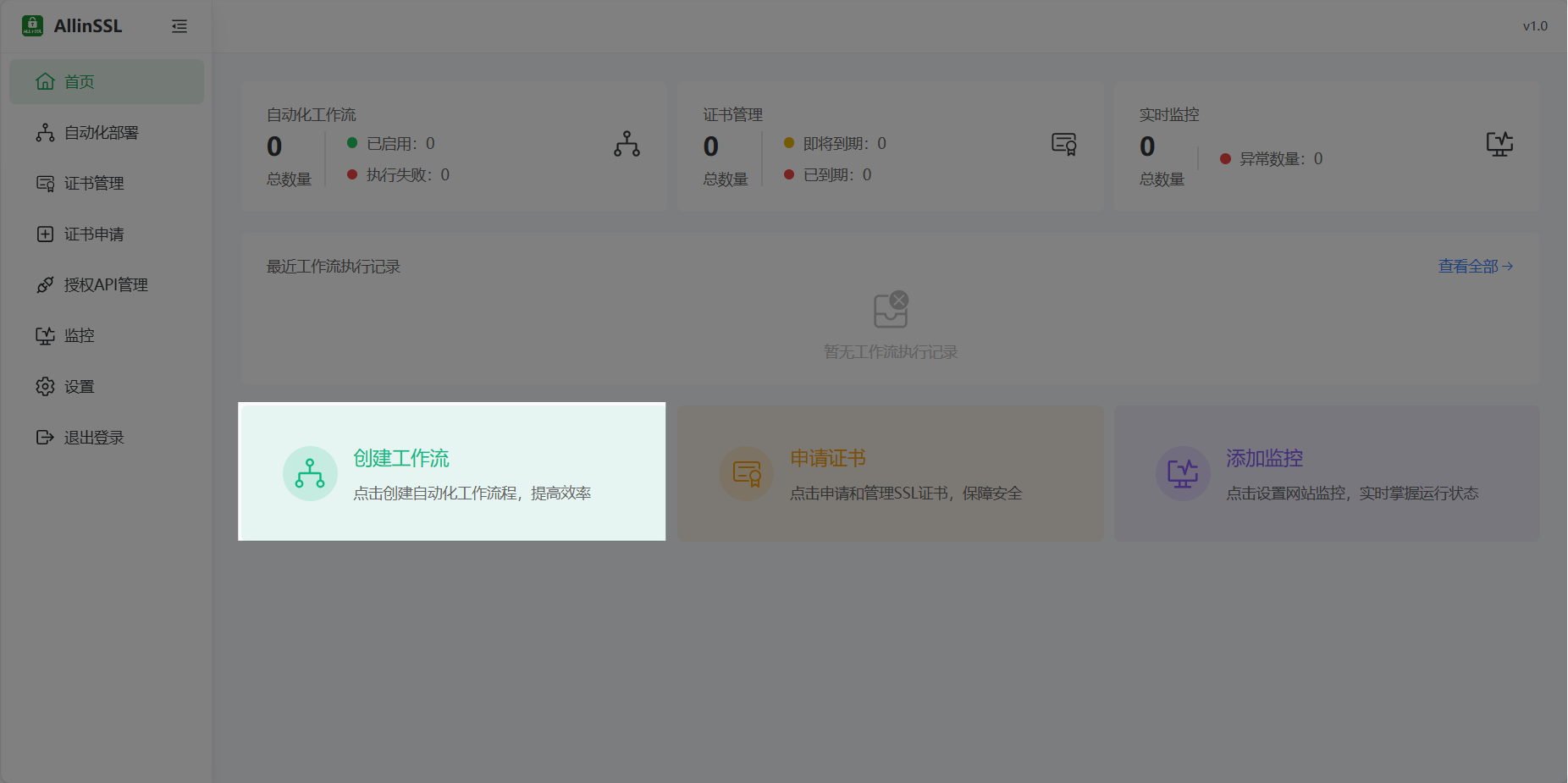Click the 申请证书 certificate icon

point(746,473)
